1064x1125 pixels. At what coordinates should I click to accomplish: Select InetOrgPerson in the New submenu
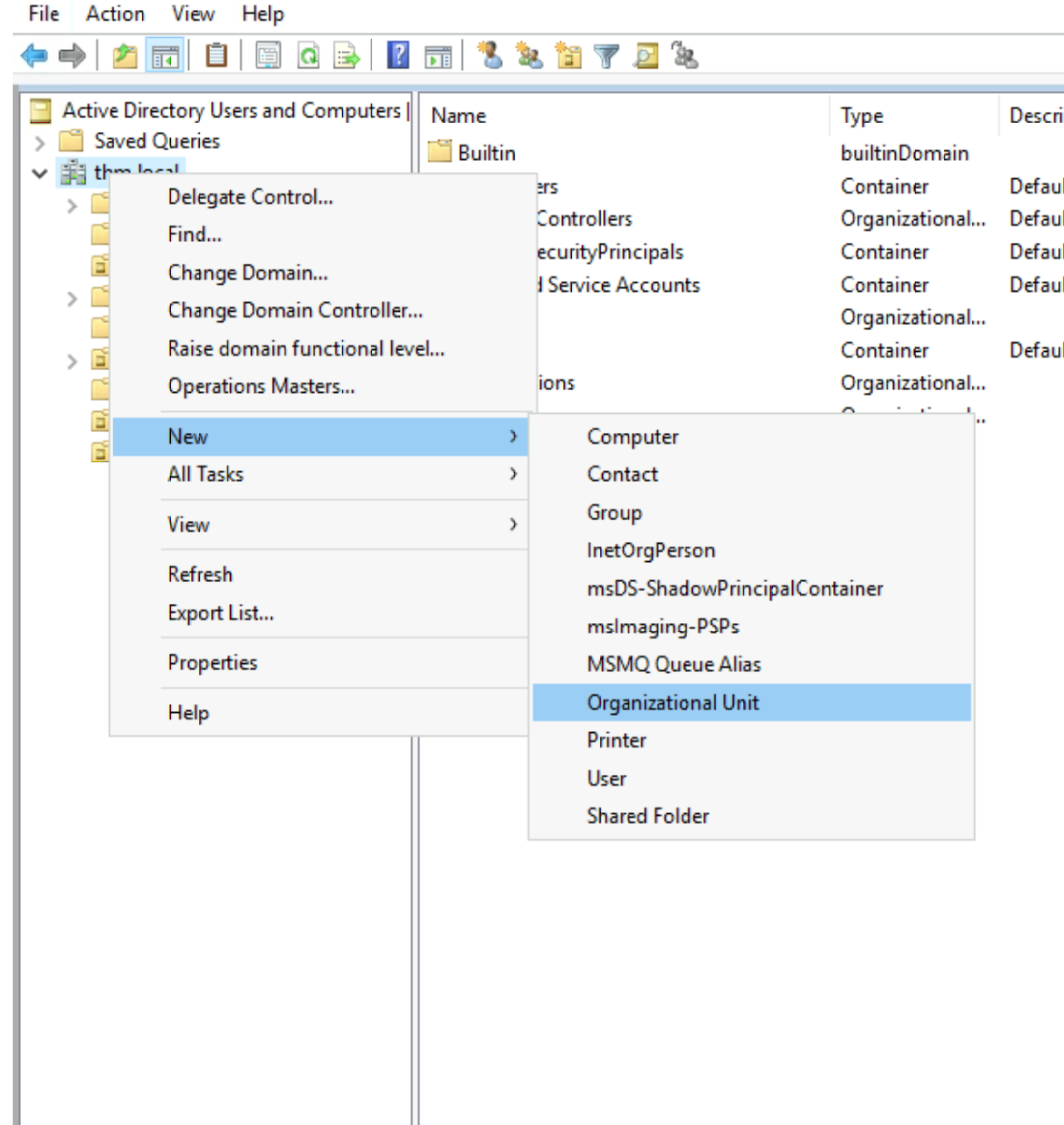[751, 550]
